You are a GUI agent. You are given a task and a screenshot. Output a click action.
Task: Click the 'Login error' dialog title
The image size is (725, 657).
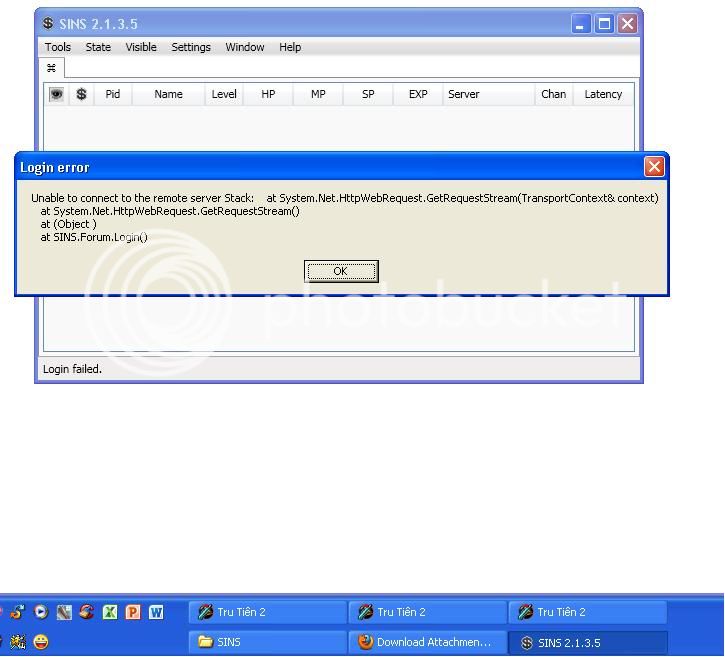tap(55, 168)
